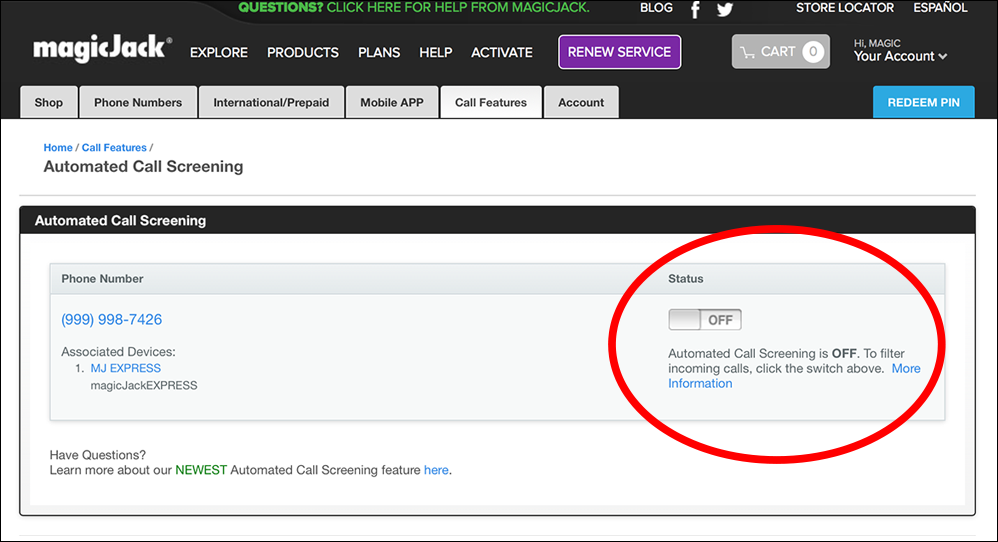Click the More Information link
The height and width of the screenshot is (542, 998).
pos(905,368)
